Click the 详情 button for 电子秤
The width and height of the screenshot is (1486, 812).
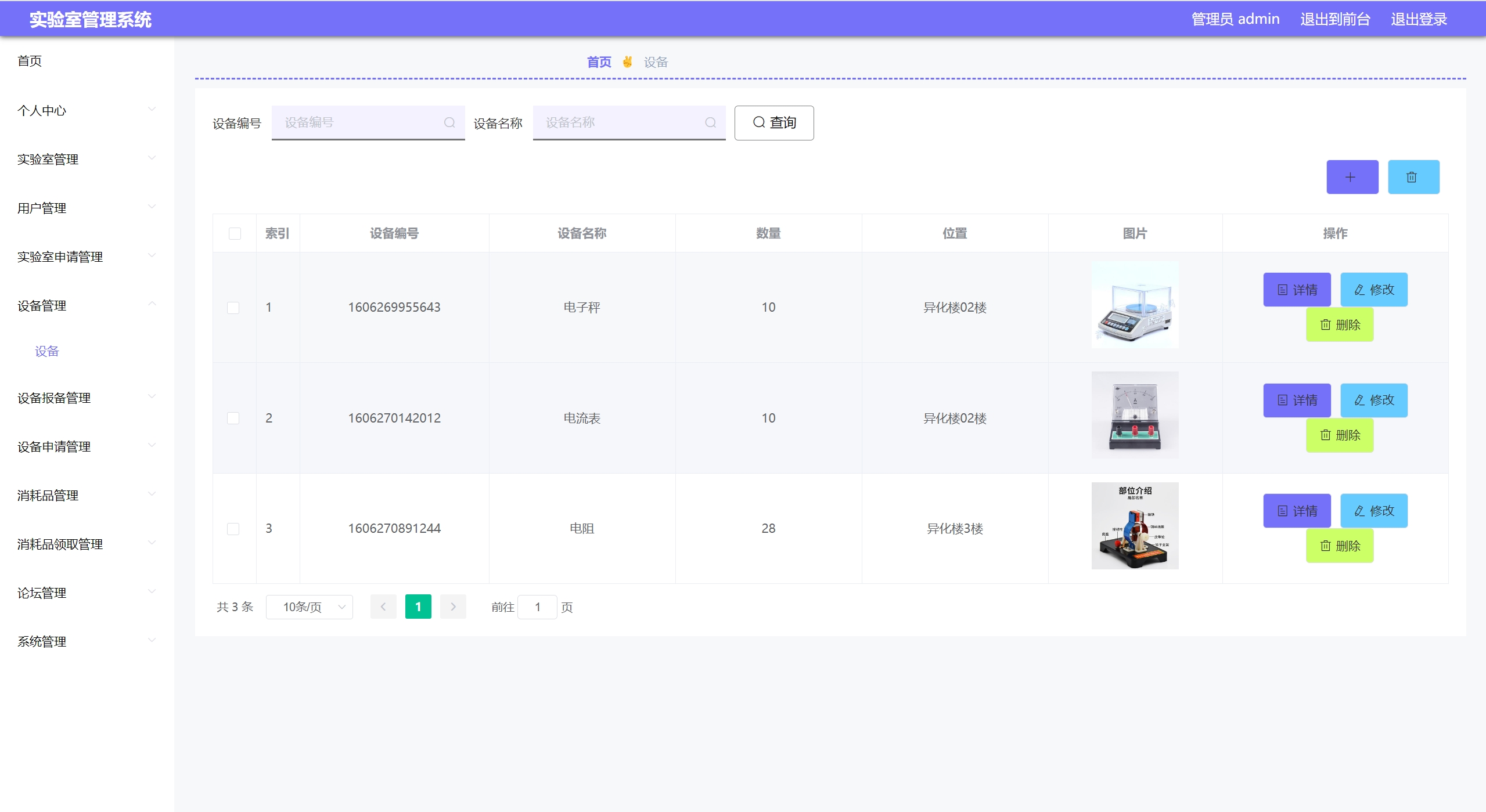1296,290
